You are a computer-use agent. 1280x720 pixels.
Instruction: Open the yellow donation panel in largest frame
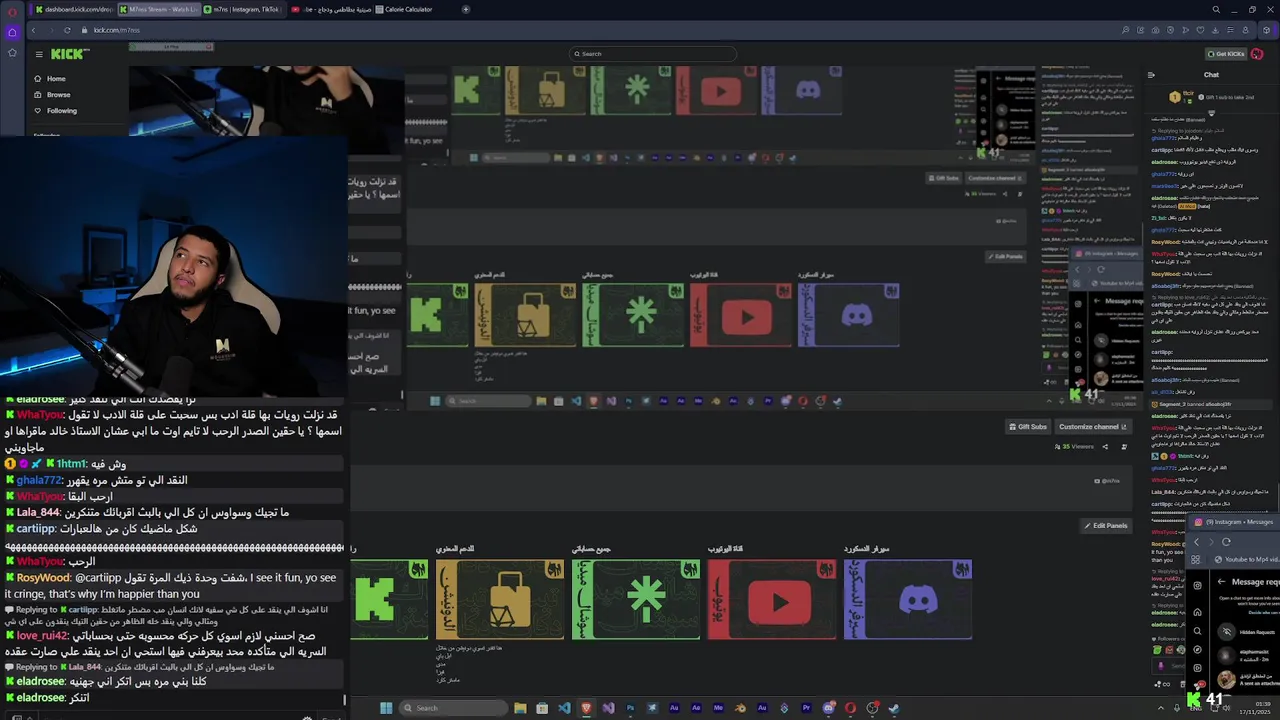[x=500, y=599]
